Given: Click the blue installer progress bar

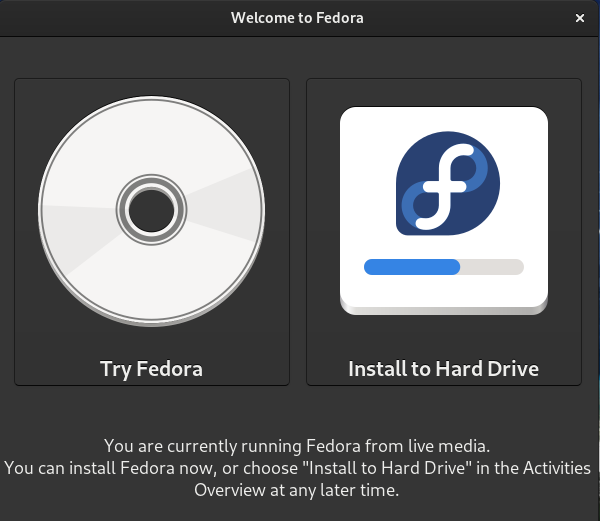Looking at the screenshot, I should [x=444, y=267].
